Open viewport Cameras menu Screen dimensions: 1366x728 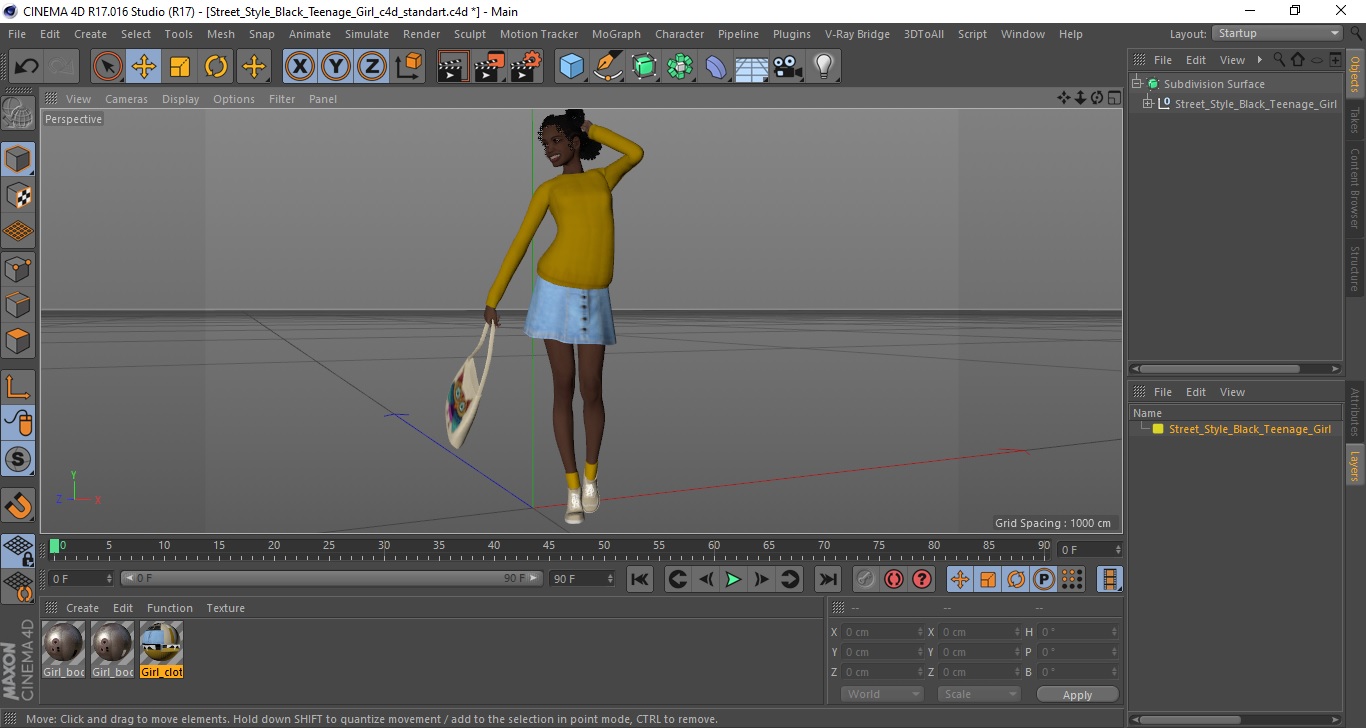126,99
